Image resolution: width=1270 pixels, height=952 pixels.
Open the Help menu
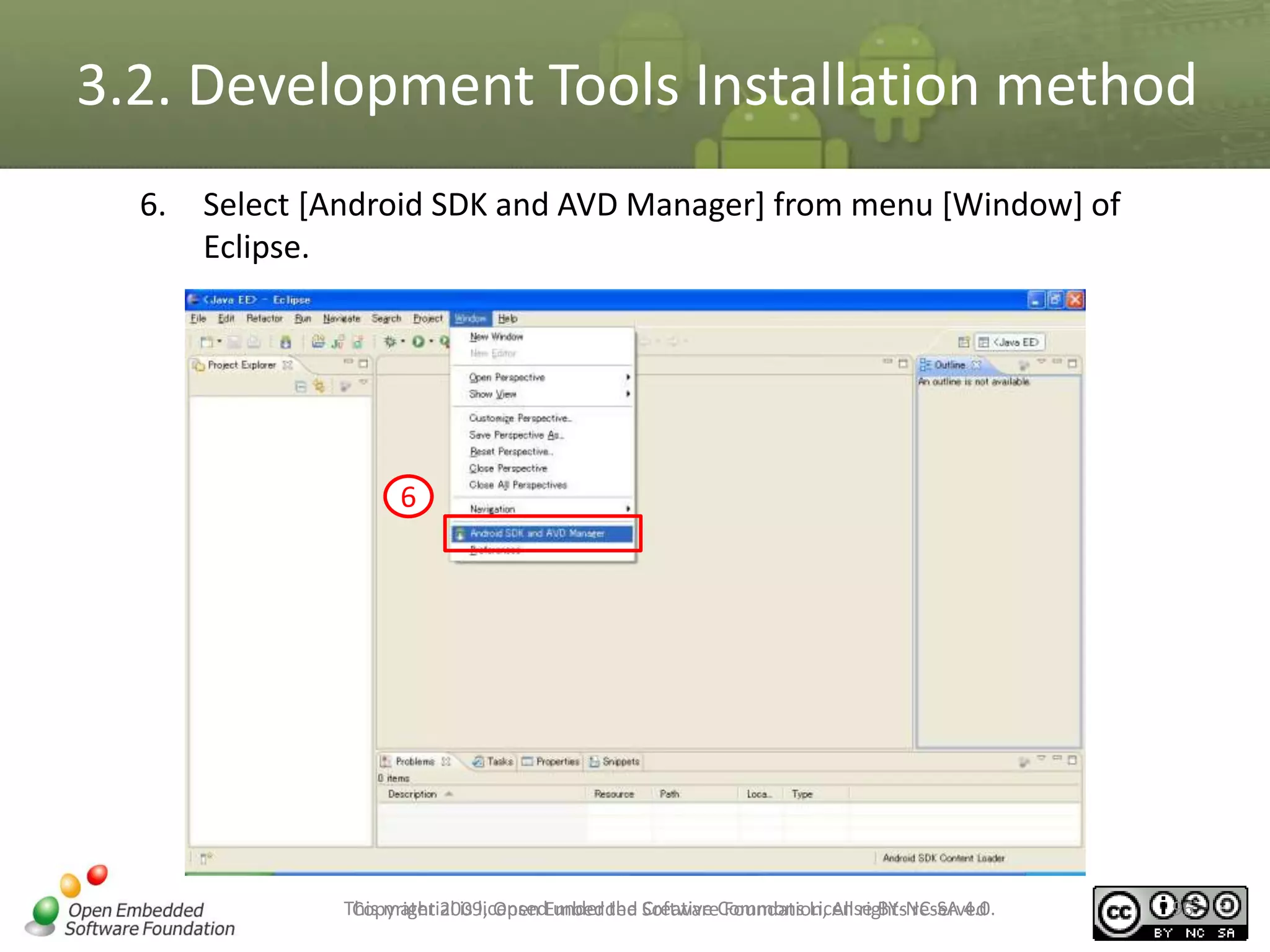pos(507,319)
